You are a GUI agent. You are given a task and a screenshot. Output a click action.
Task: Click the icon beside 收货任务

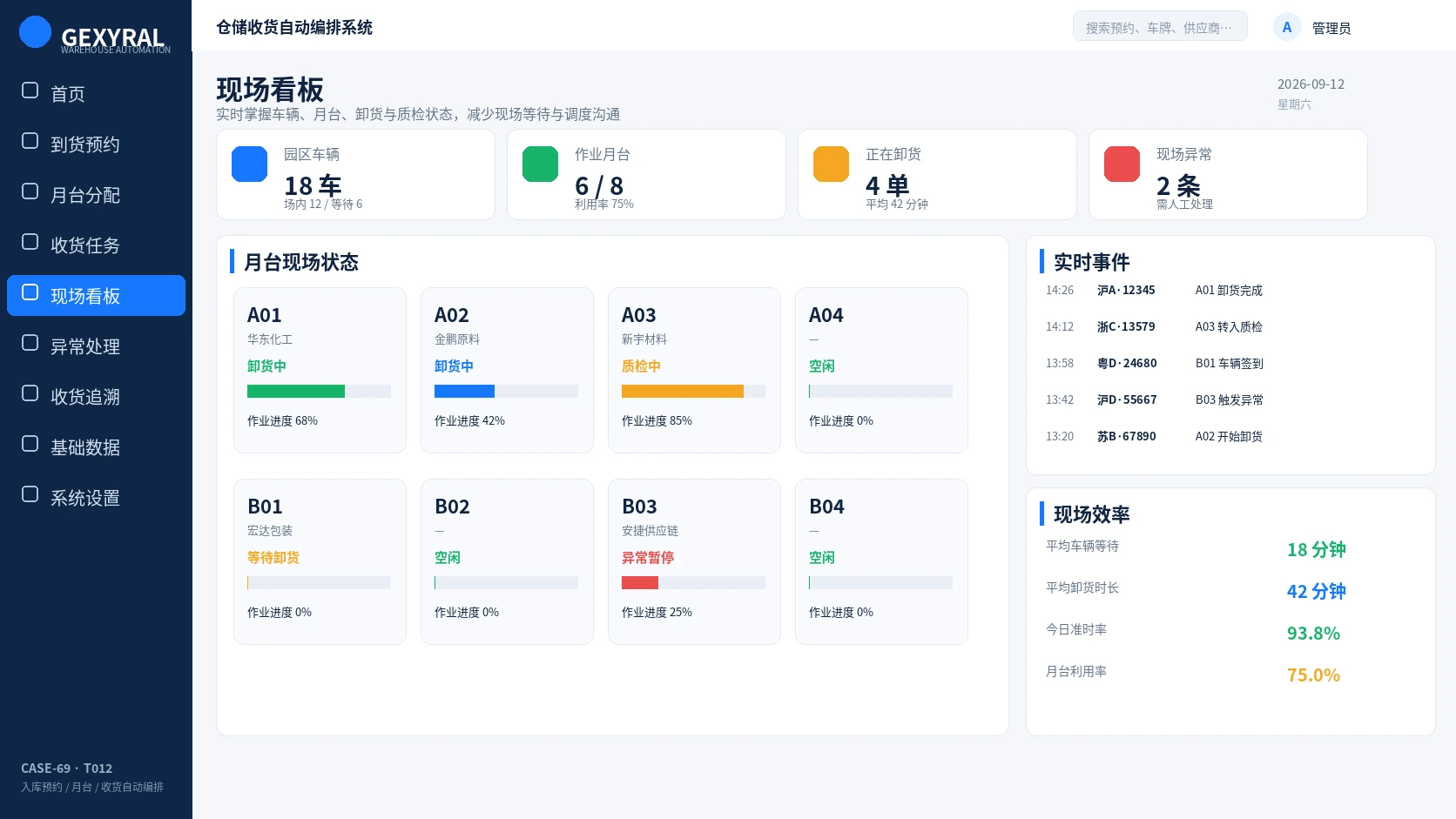click(x=30, y=242)
